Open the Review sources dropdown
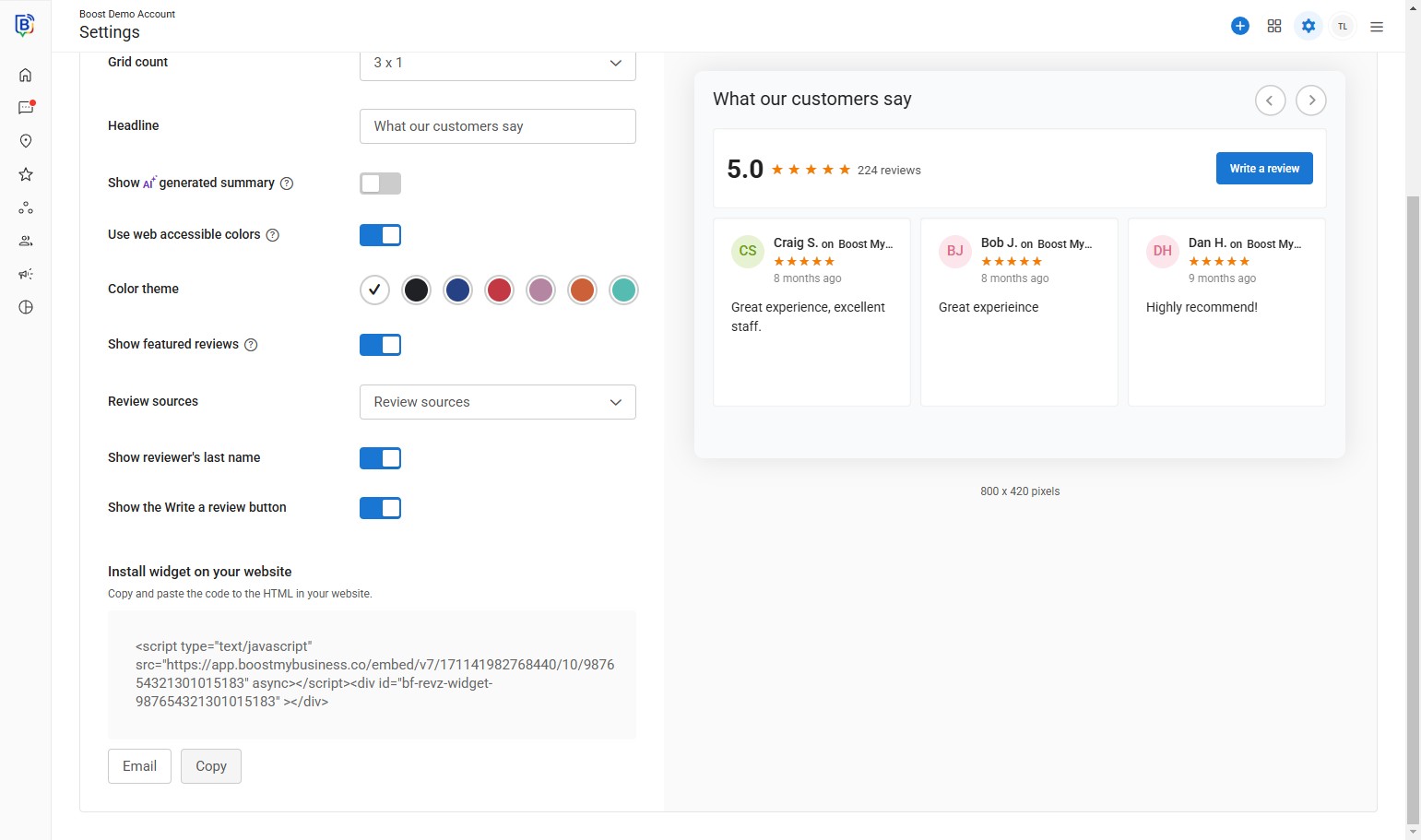1421x840 pixels. (497, 402)
